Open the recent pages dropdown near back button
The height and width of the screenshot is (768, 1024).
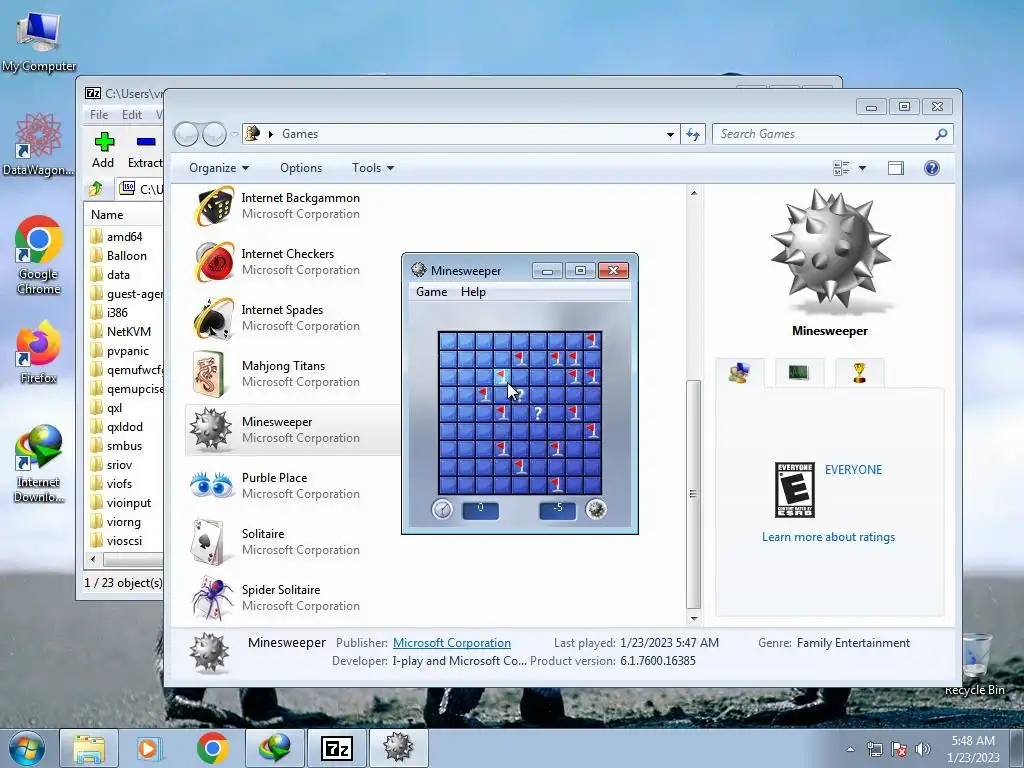234,135
